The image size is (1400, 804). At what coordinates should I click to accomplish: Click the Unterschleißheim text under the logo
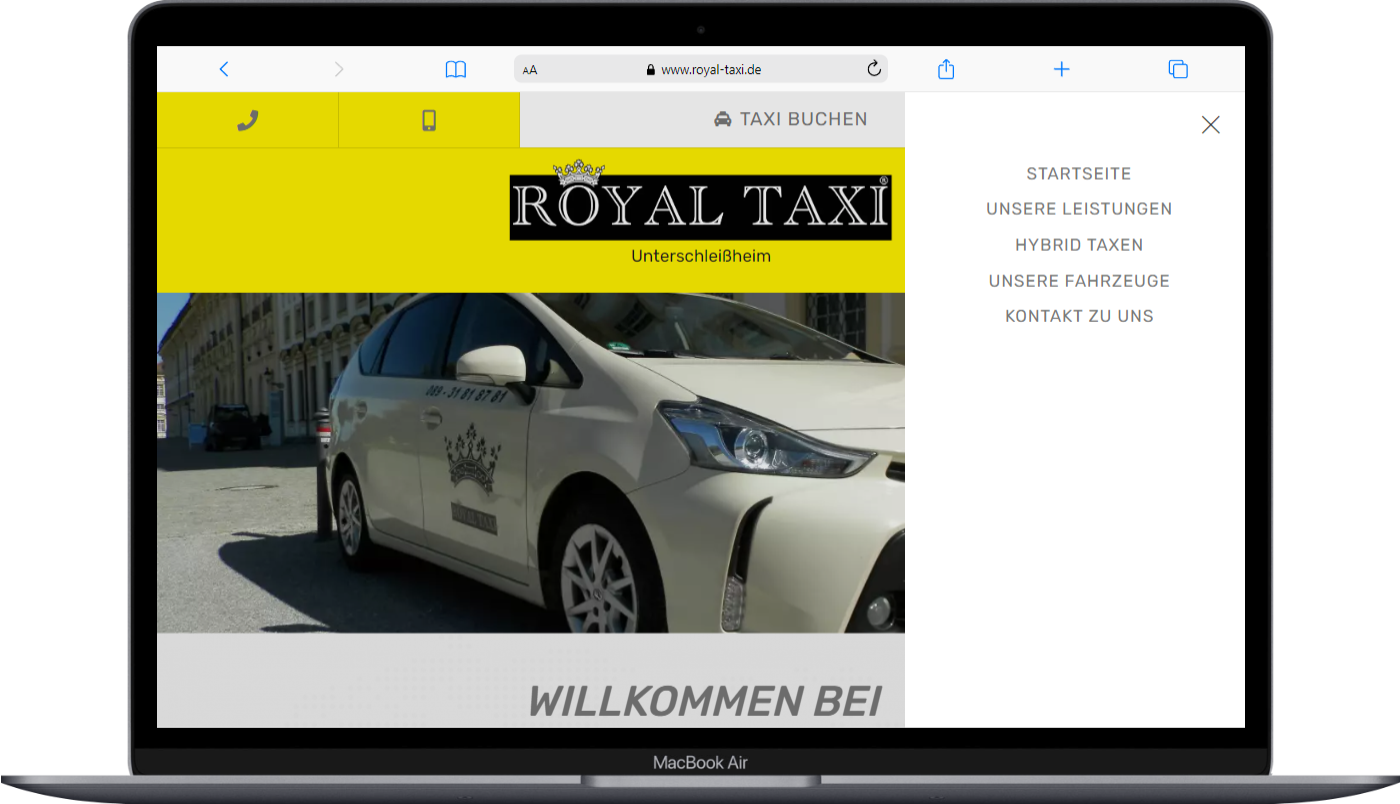point(701,256)
